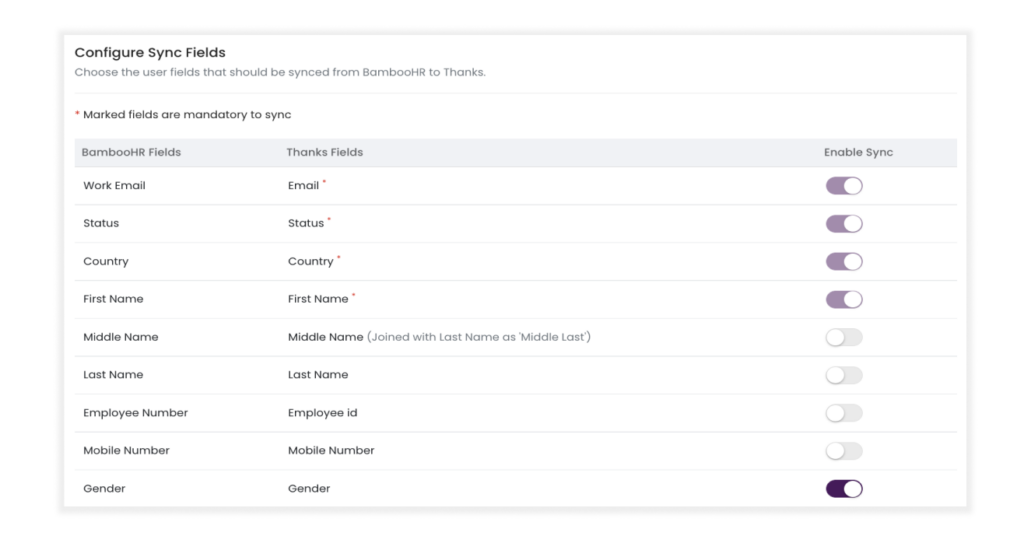Select the Employee Number BambooHR label
The width and height of the screenshot is (1024, 550).
click(x=135, y=413)
